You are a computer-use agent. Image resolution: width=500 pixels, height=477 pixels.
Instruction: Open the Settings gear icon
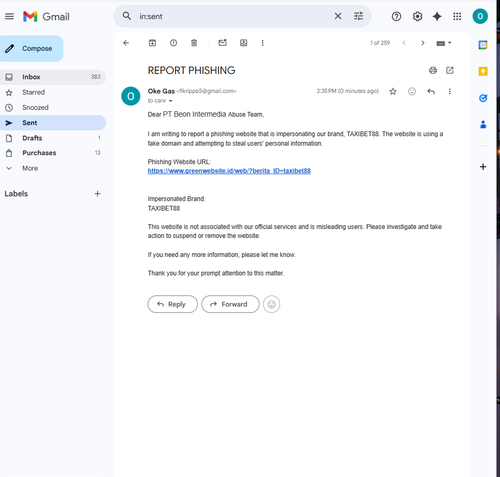(417, 16)
